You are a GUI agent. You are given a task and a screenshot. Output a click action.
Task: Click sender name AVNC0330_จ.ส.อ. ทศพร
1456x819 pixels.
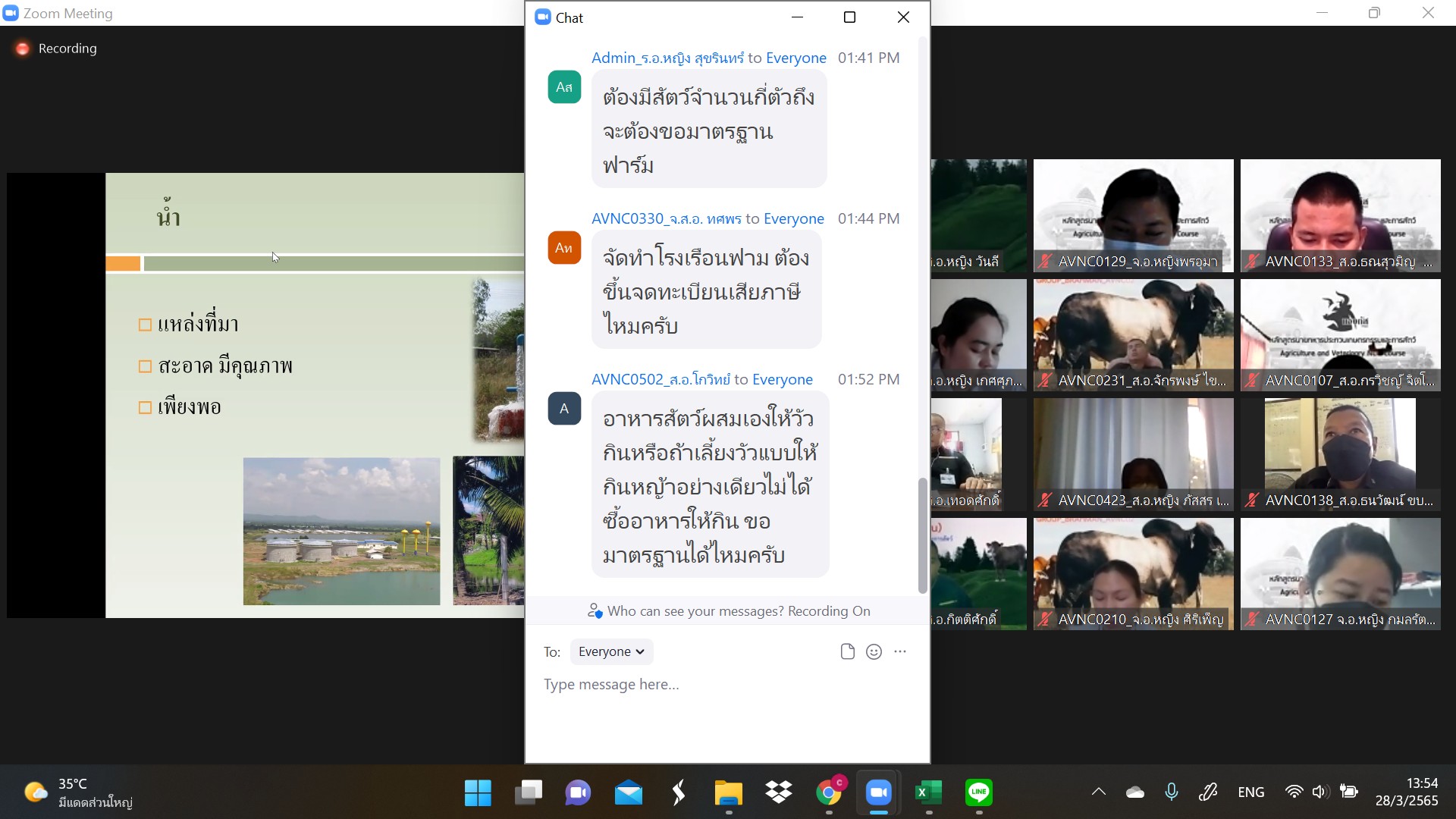click(667, 218)
